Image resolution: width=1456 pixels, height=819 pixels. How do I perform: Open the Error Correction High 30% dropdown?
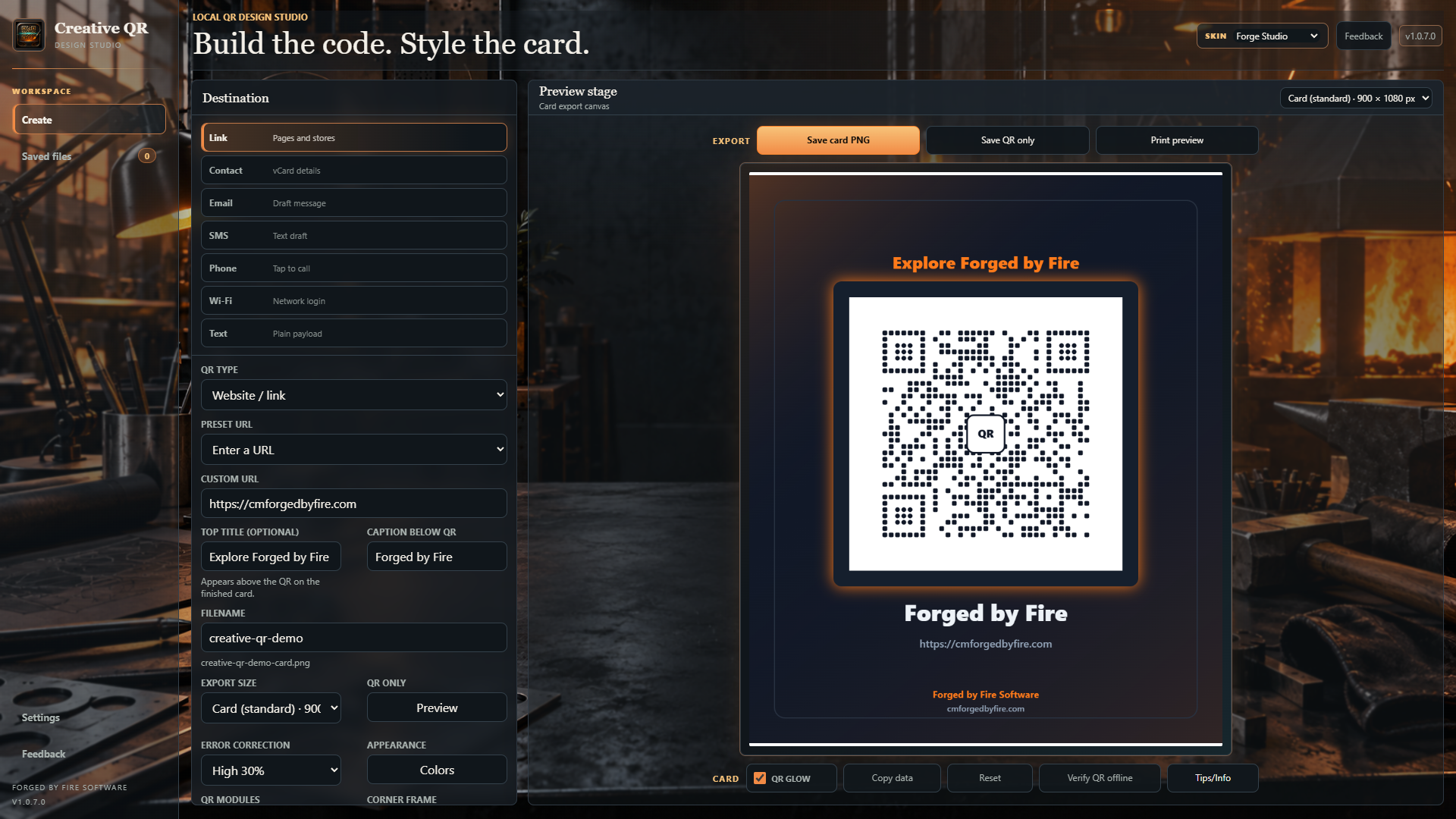click(271, 770)
